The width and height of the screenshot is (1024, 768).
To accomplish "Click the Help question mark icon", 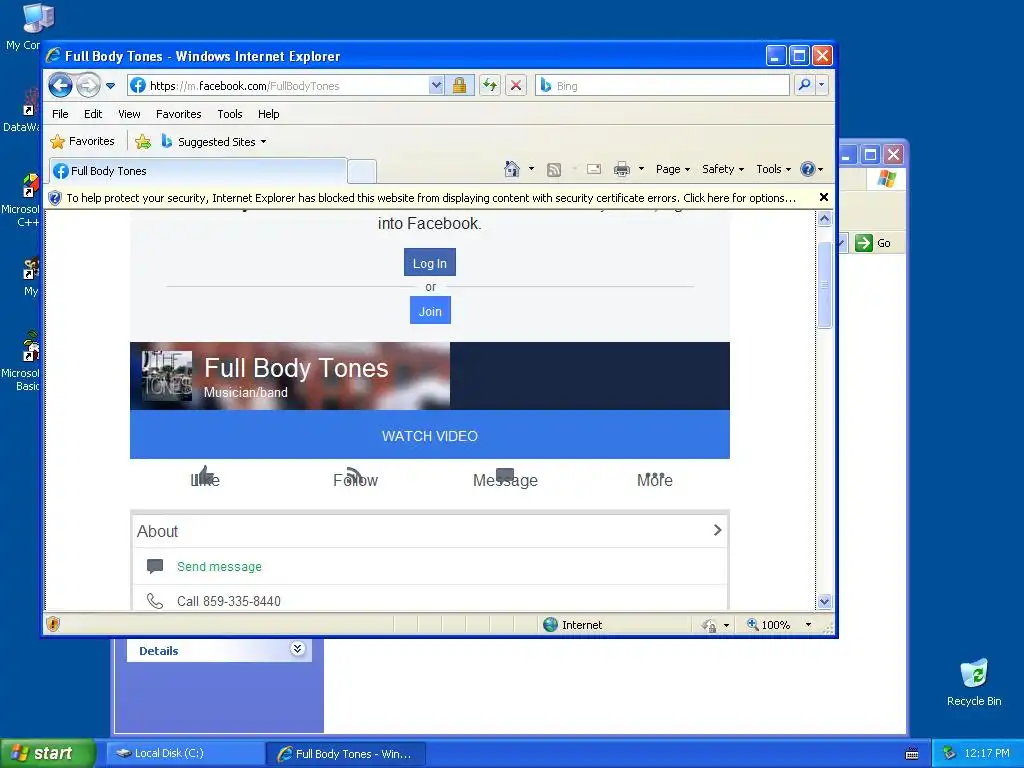I will pos(808,169).
